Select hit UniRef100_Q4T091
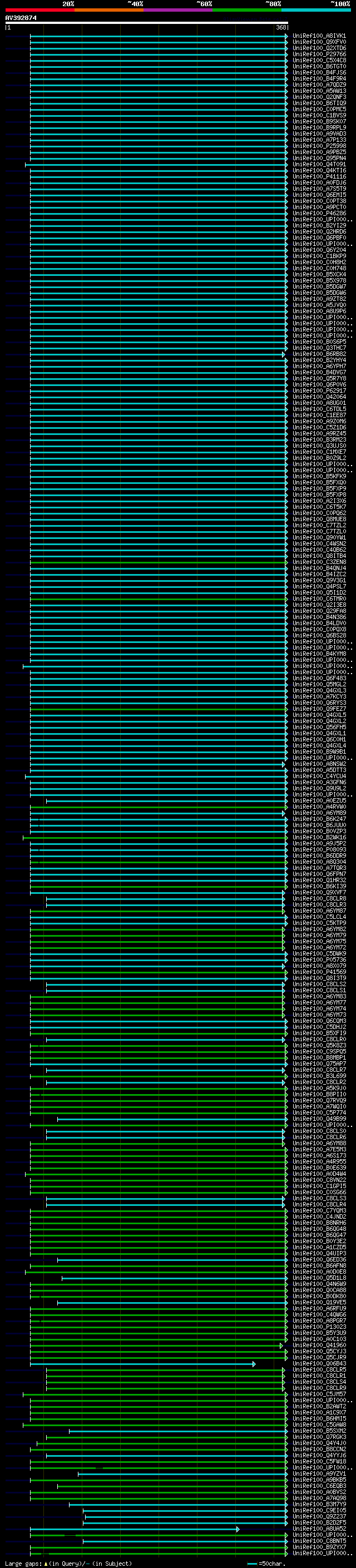 [x=319, y=164]
